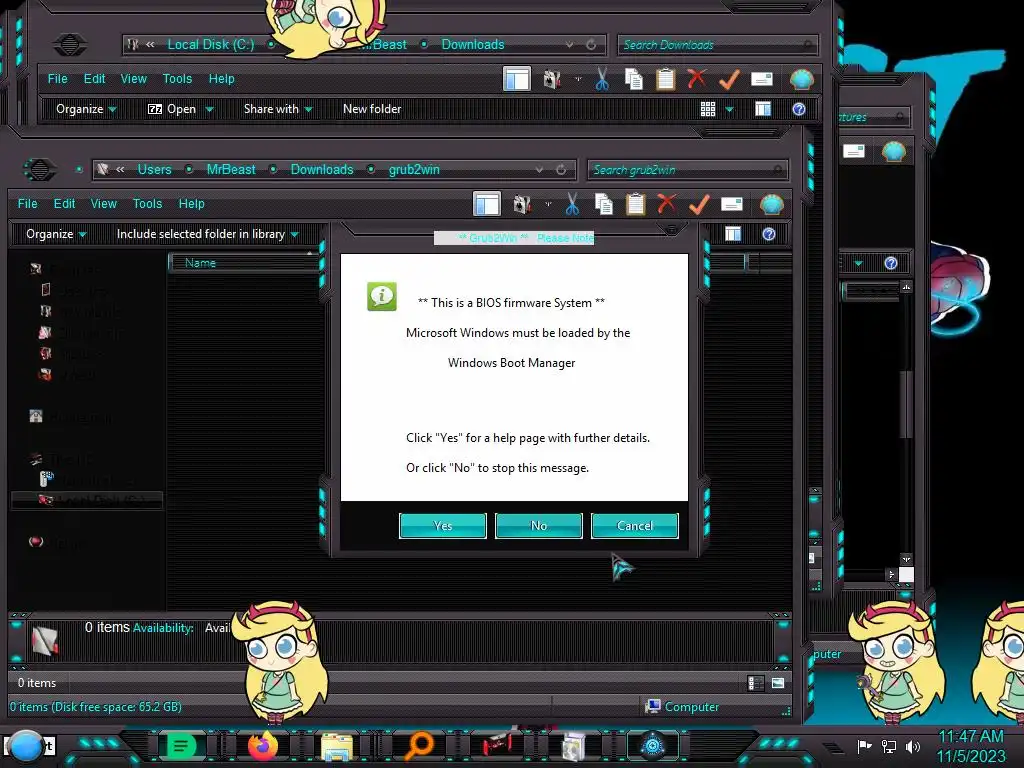
Task: Click clipboard Paste icon in Downloads window
Action: [x=665, y=80]
